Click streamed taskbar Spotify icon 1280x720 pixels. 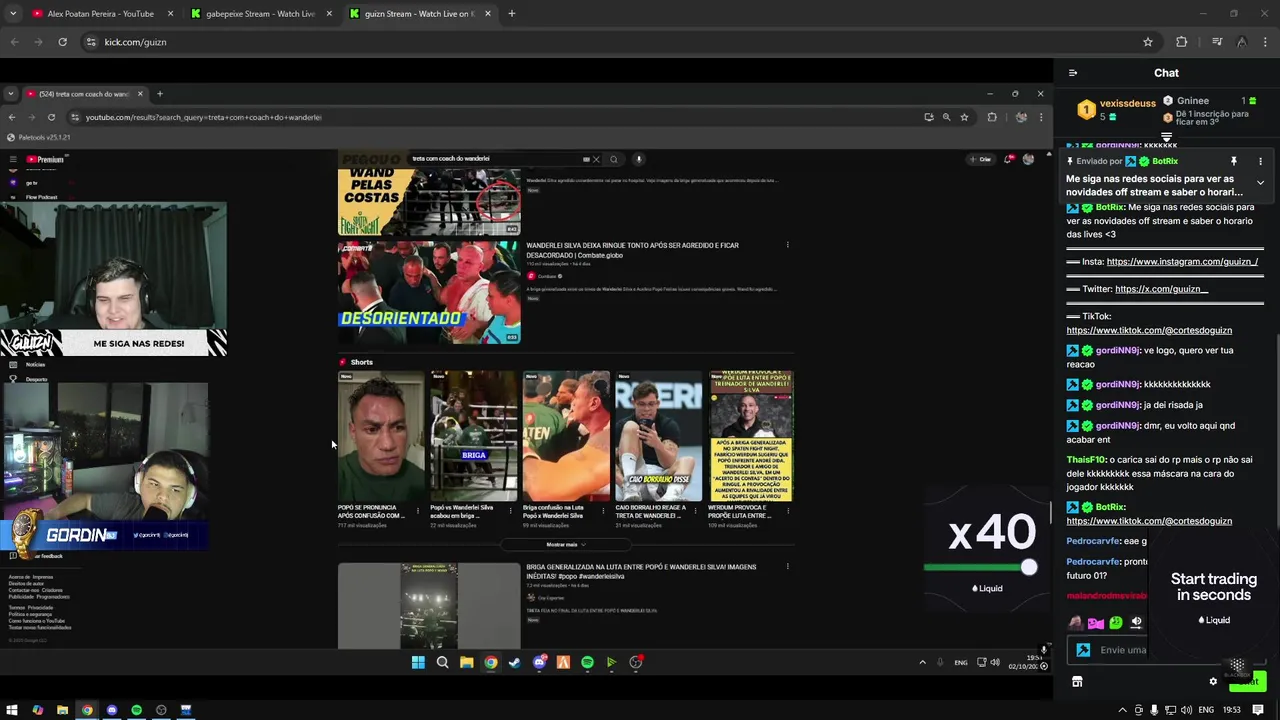(x=587, y=662)
